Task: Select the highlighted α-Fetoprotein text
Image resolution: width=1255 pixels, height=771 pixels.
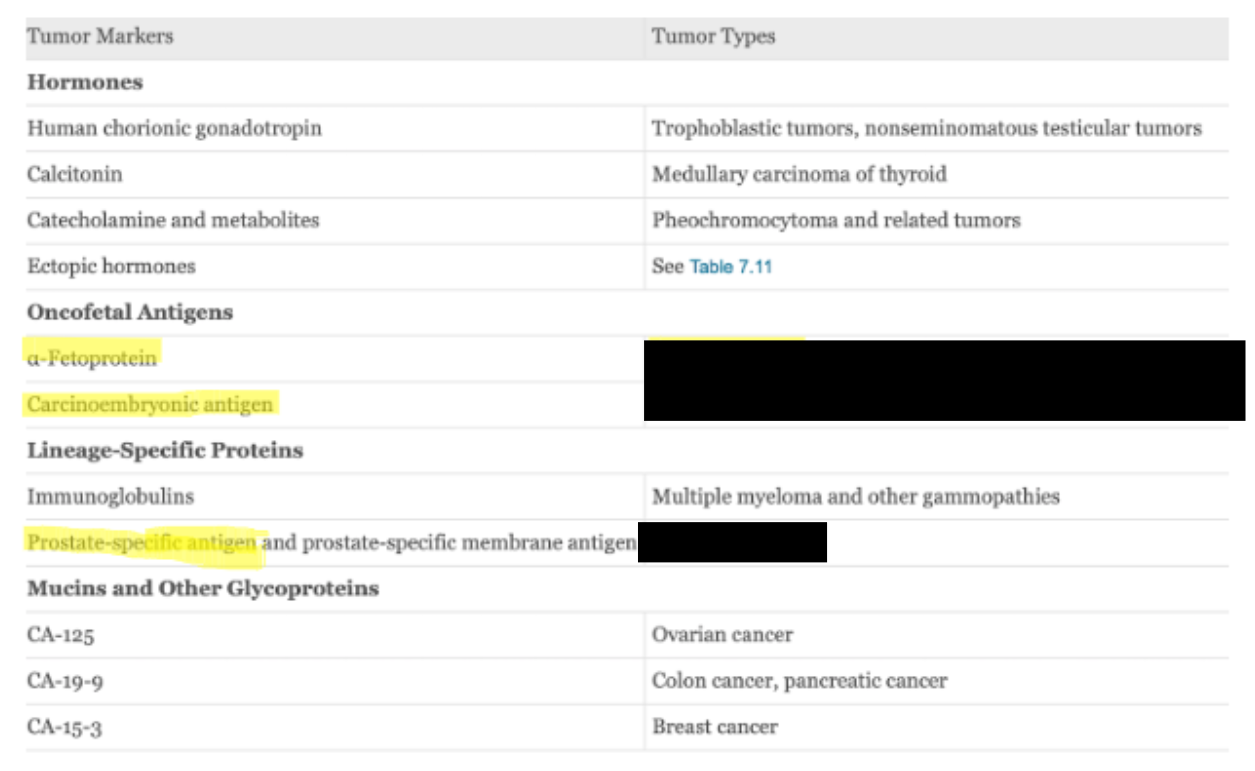Action: (x=92, y=358)
